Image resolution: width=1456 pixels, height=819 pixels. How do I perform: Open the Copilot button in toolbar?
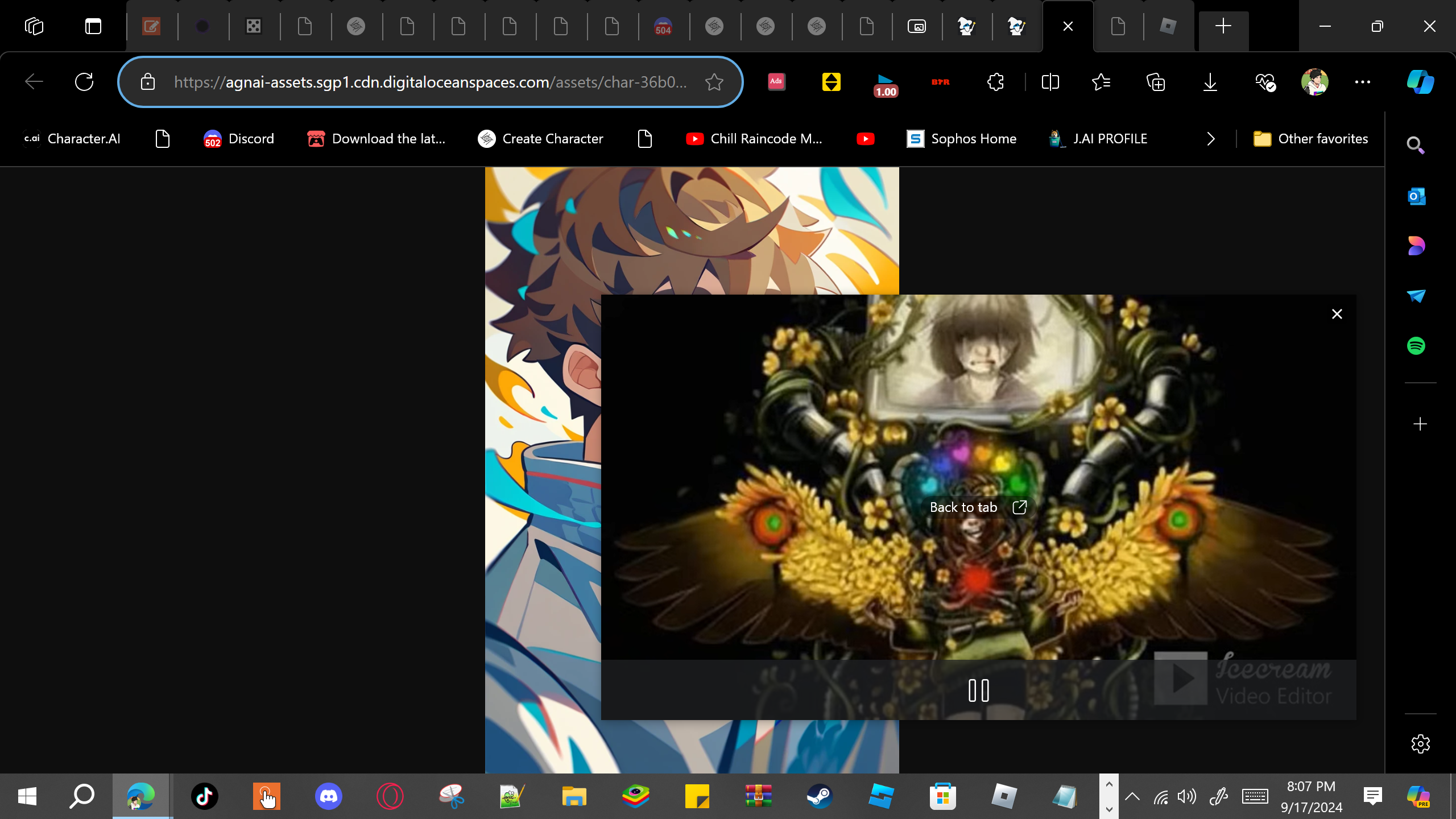[x=1420, y=82]
